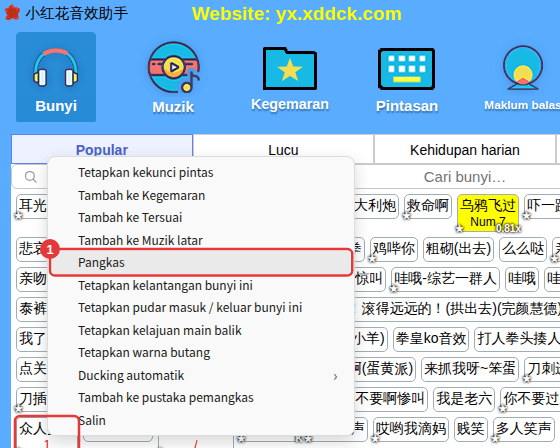Play the 刀插 sound button
Viewport: 560px width, 448px height.
coord(32,398)
